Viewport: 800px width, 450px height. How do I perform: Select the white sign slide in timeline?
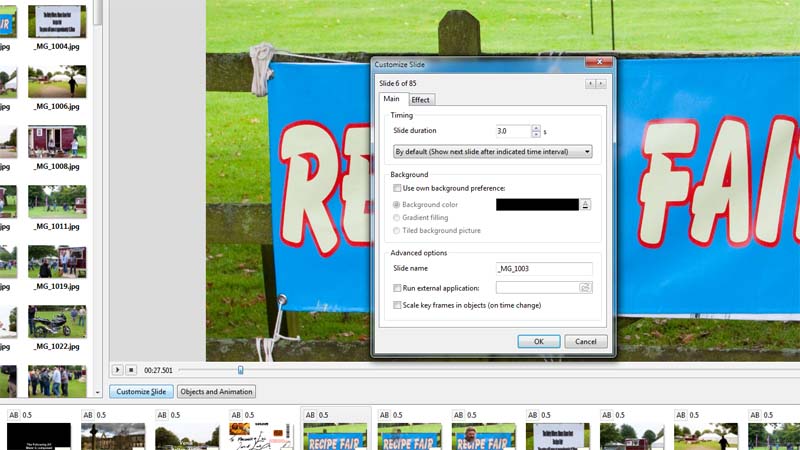(x=558, y=436)
